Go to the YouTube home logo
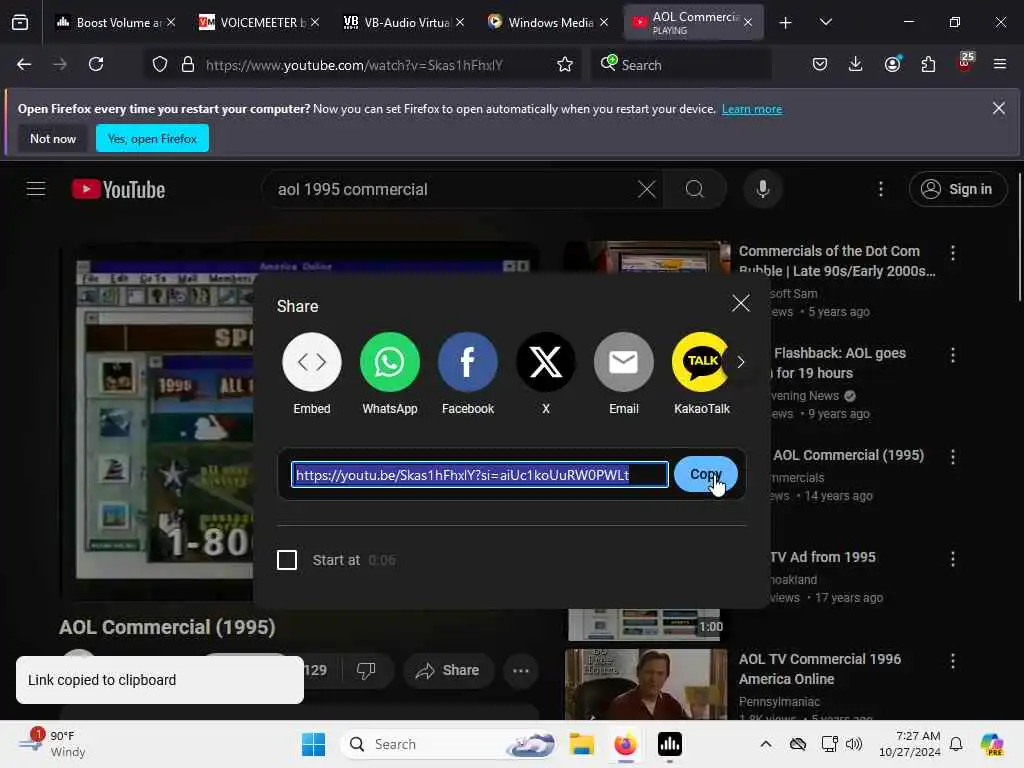The height and width of the screenshot is (768, 1024). click(118, 189)
